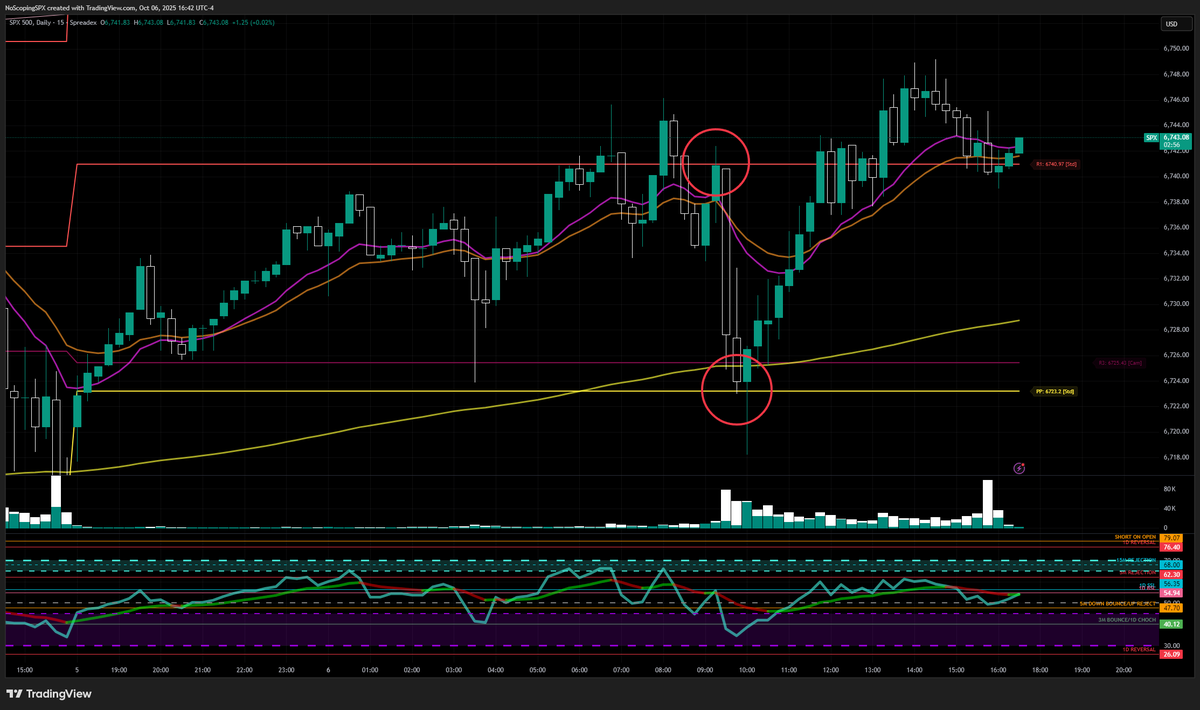Click the 5M DOWN BOUNCE/UP REJECT label
Viewport: 1200px width, 710px height.
tap(1118, 604)
